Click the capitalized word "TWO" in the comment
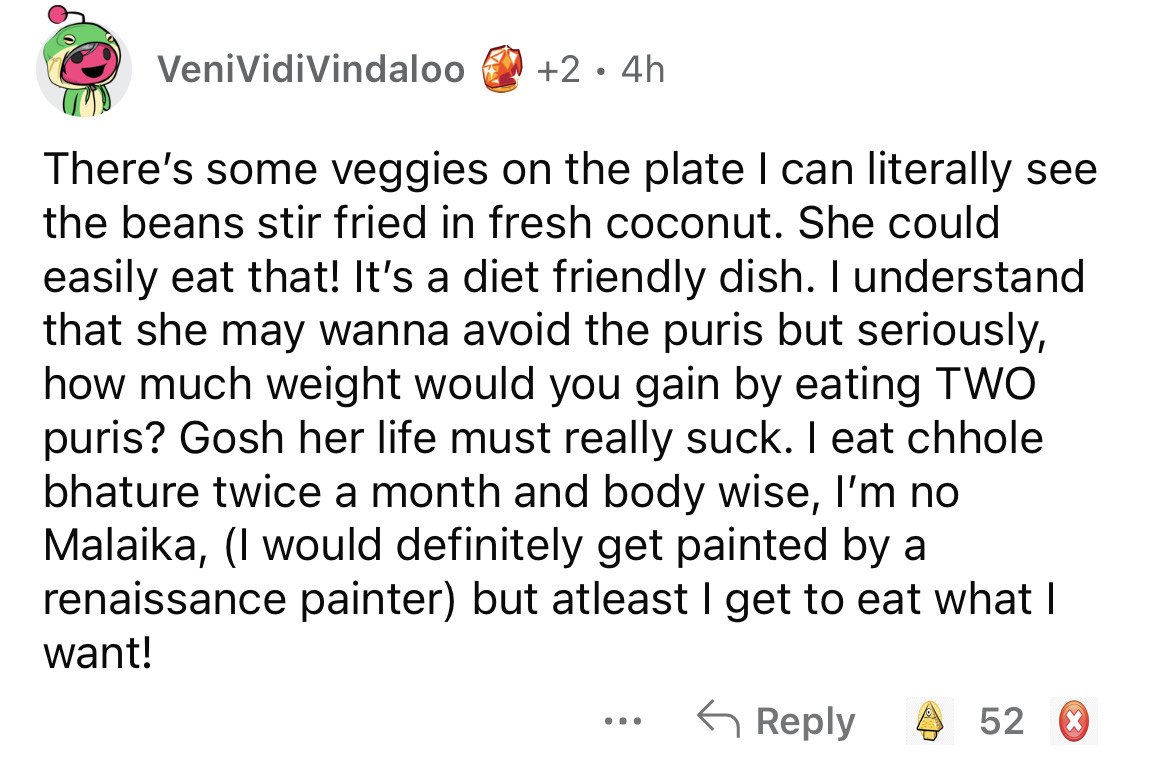The height and width of the screenshot is (760, 1170). (x=985, y=384)
